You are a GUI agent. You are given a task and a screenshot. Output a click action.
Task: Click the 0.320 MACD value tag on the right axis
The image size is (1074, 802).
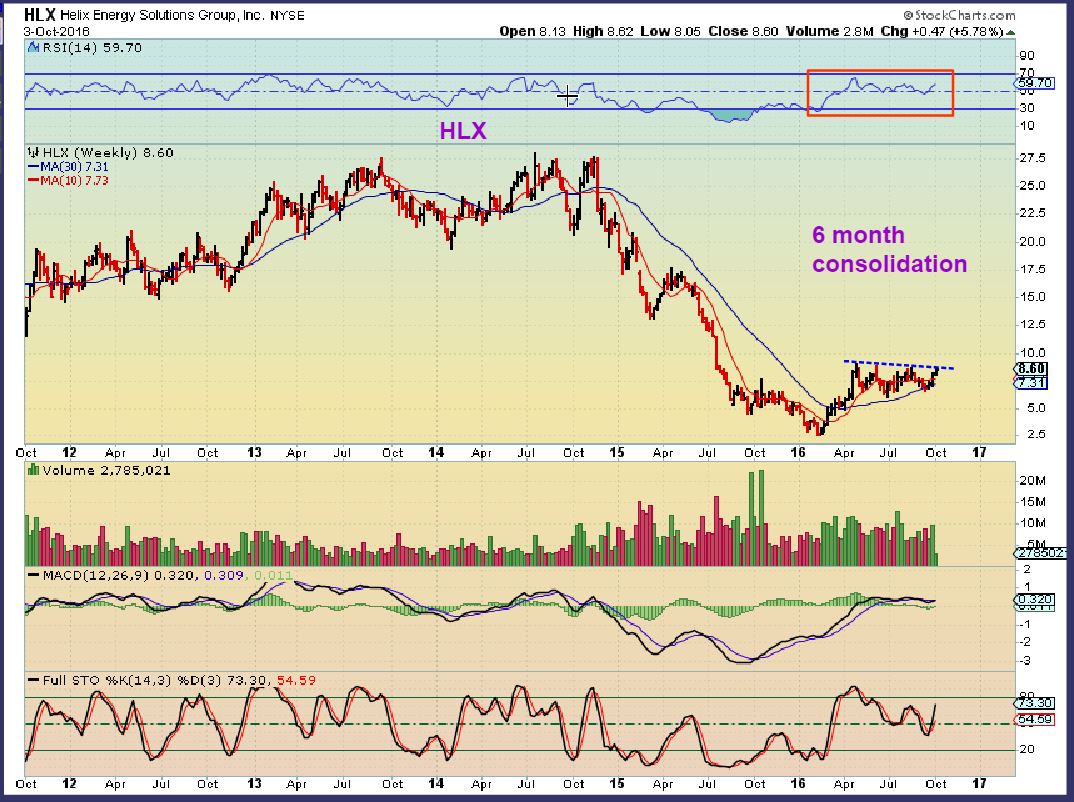pyautogui.click(x=1034, y=600)
